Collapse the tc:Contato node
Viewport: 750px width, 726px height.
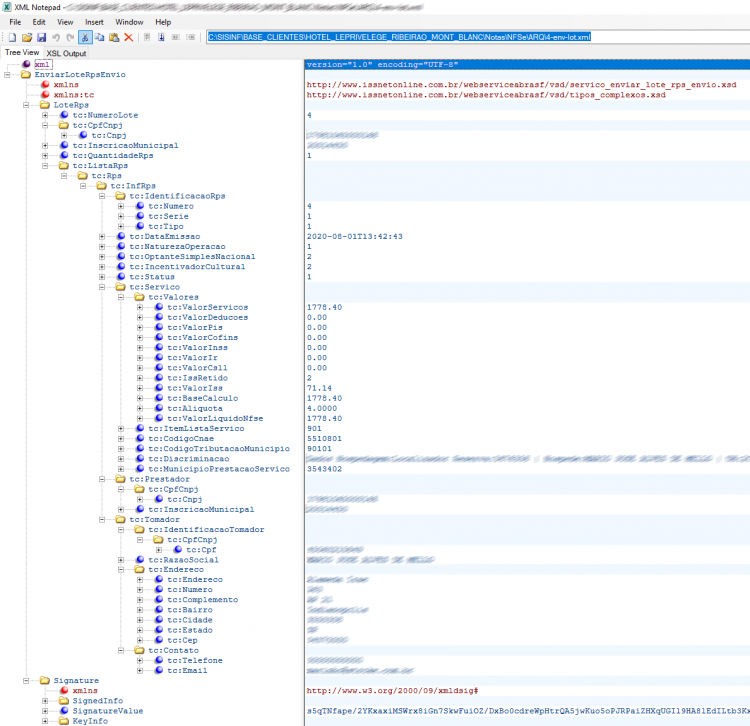121,650
